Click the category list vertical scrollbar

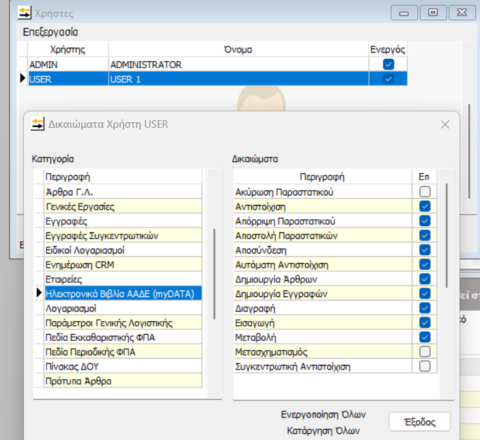(214, 274)
